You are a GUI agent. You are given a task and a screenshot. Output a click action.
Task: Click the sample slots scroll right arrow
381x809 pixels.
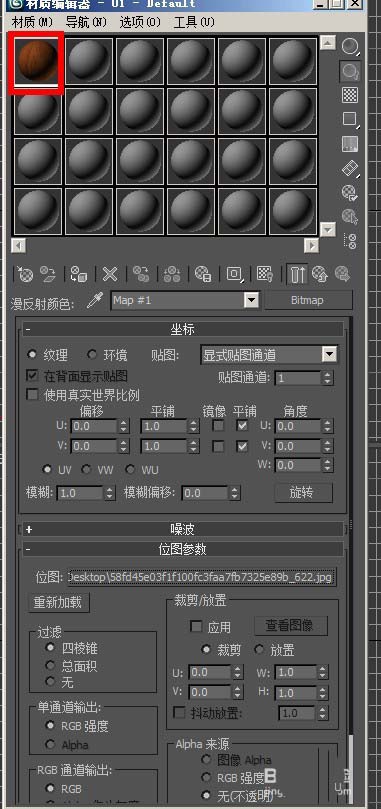point(311,245)
